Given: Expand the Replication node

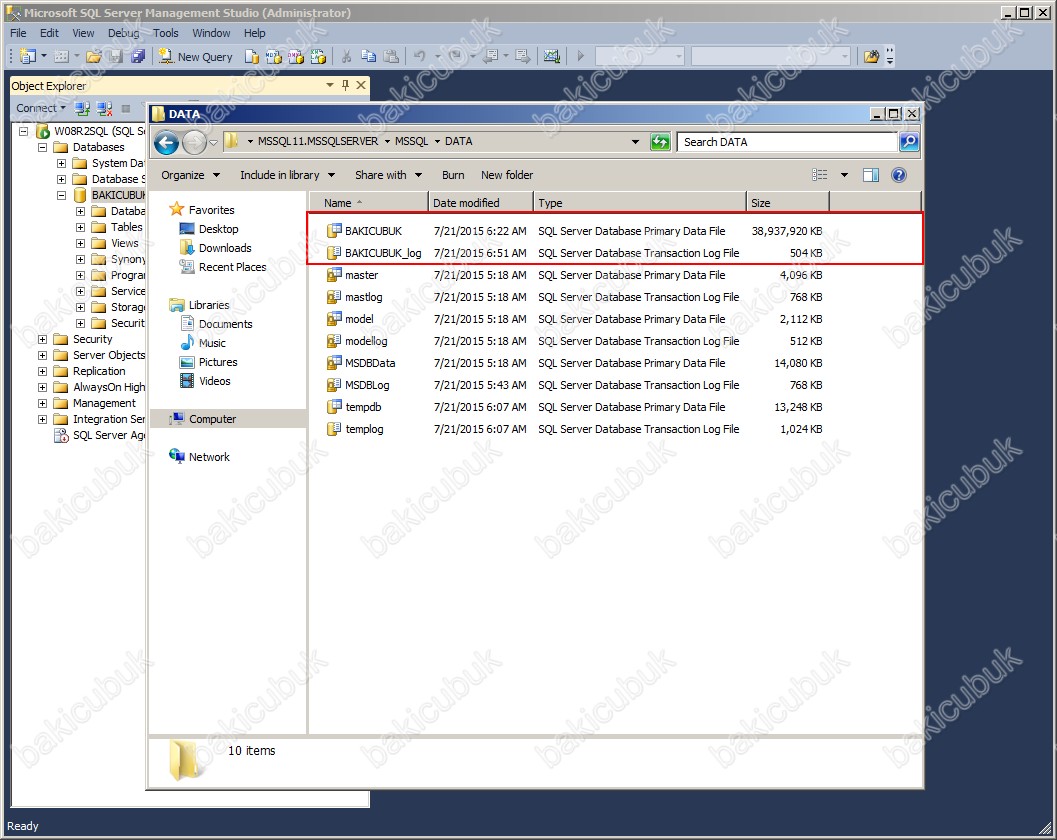Looking at the screenshot, I should [42, 371].
